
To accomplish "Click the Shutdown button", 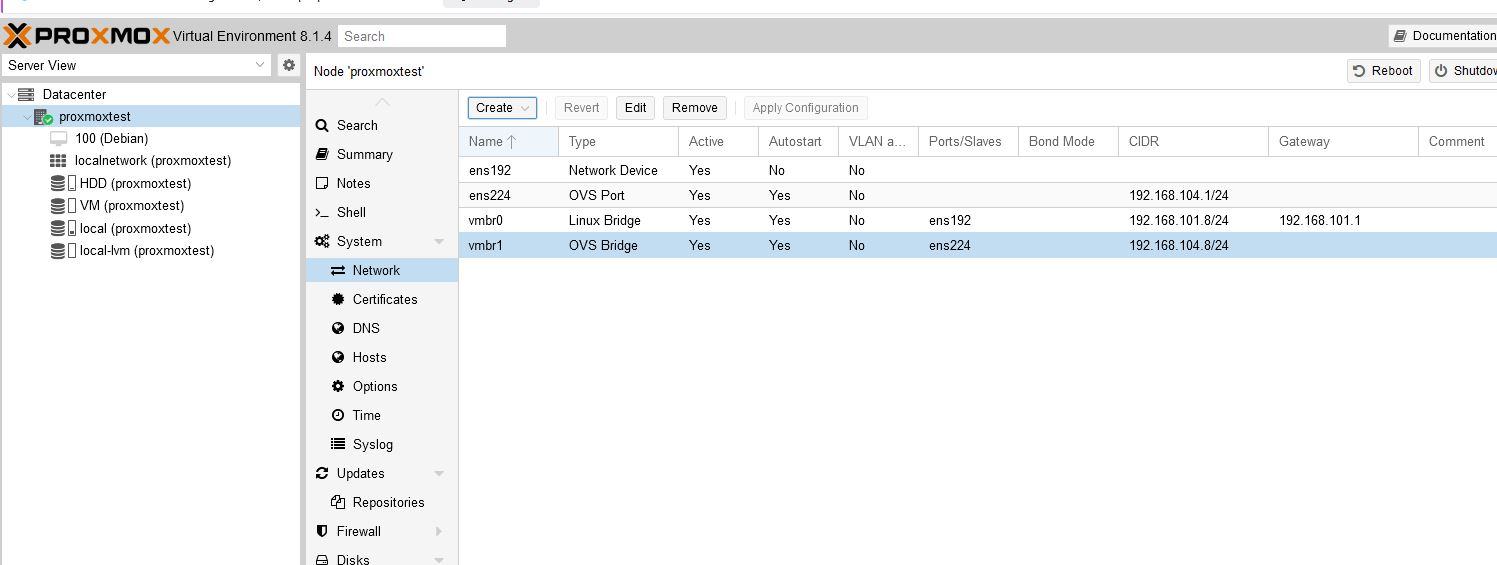I will (x=1463, y=71).
